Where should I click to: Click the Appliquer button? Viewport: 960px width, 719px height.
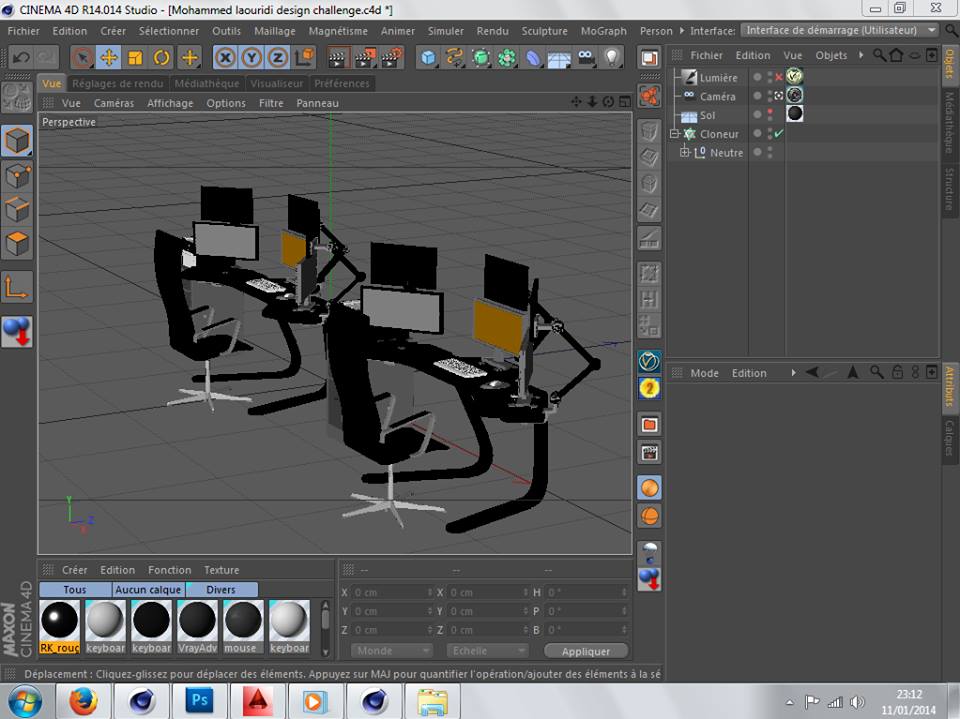click(x=586, y=651)
